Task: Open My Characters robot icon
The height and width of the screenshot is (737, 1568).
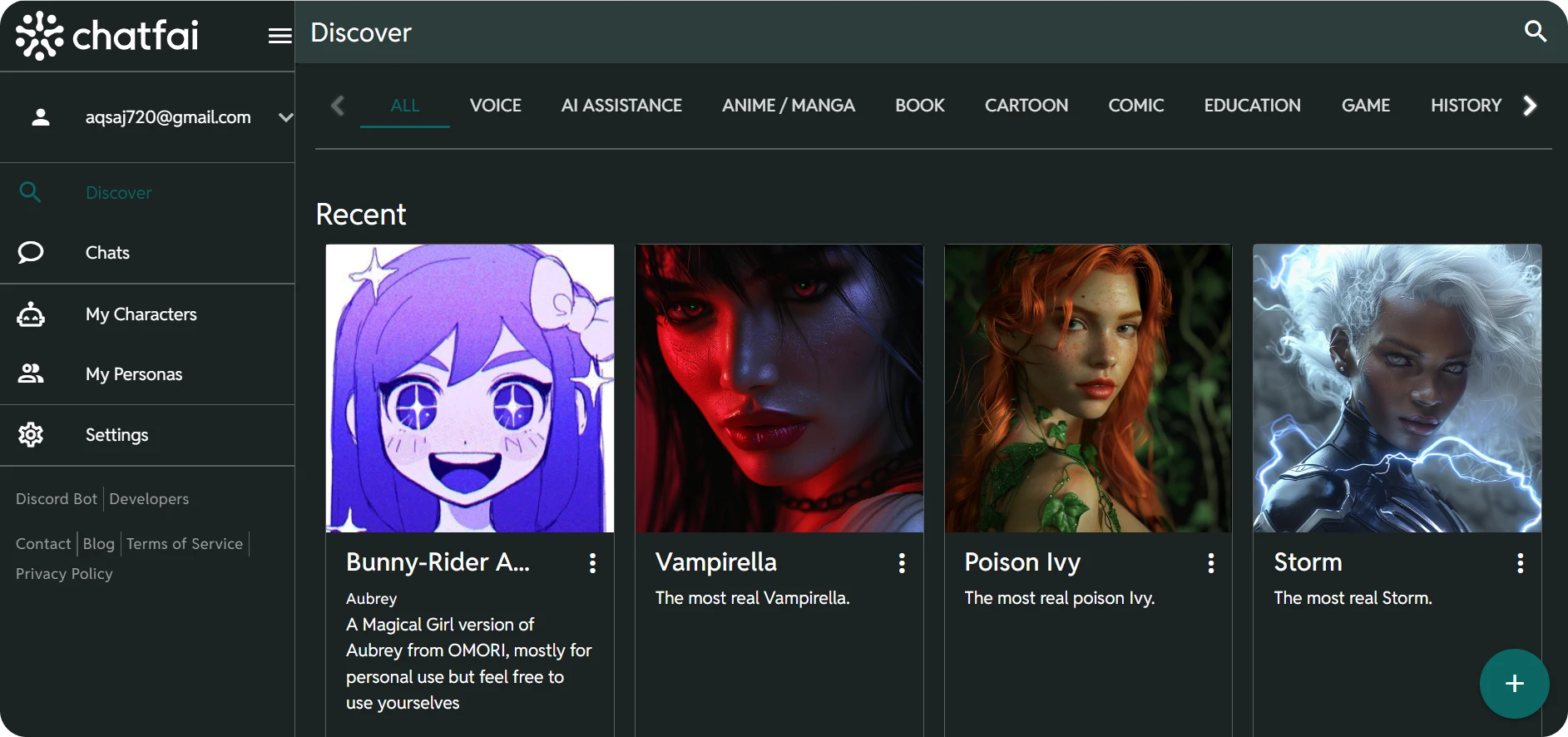Action: pyautogui.click(x=31, y=314)
